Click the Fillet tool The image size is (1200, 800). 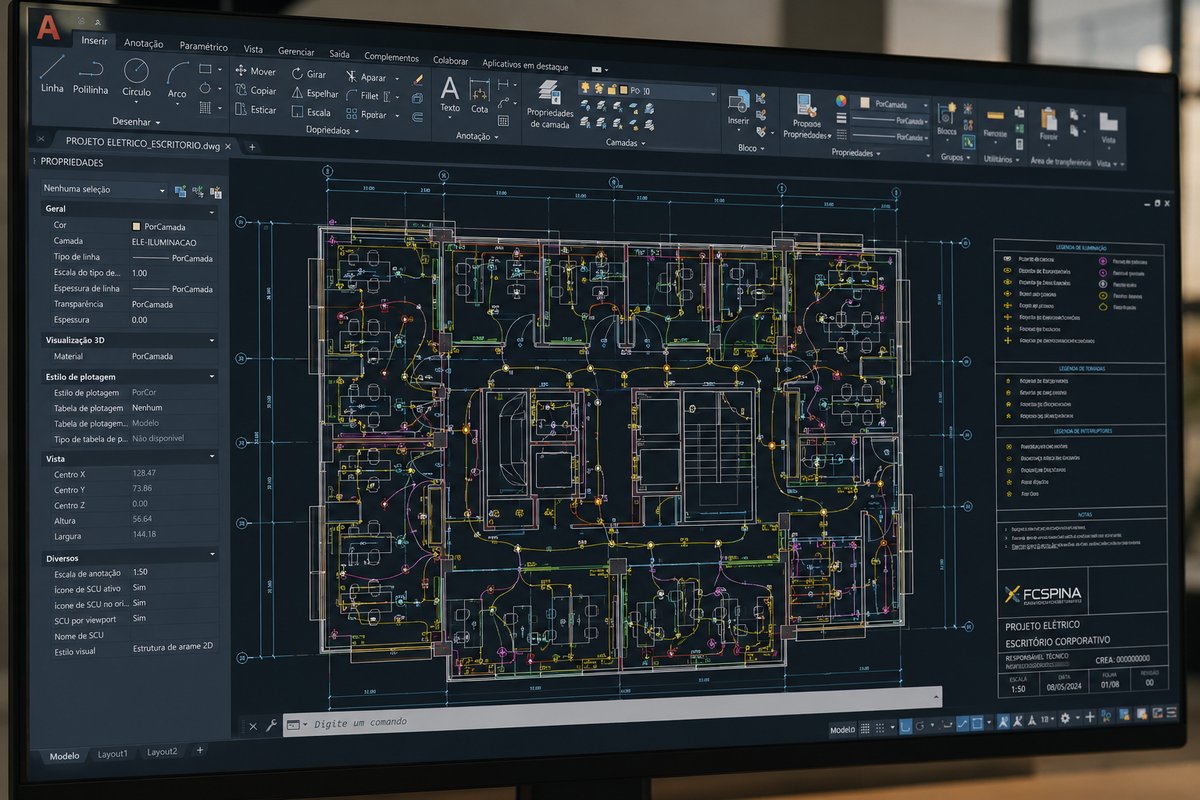[x=362, y=96]
